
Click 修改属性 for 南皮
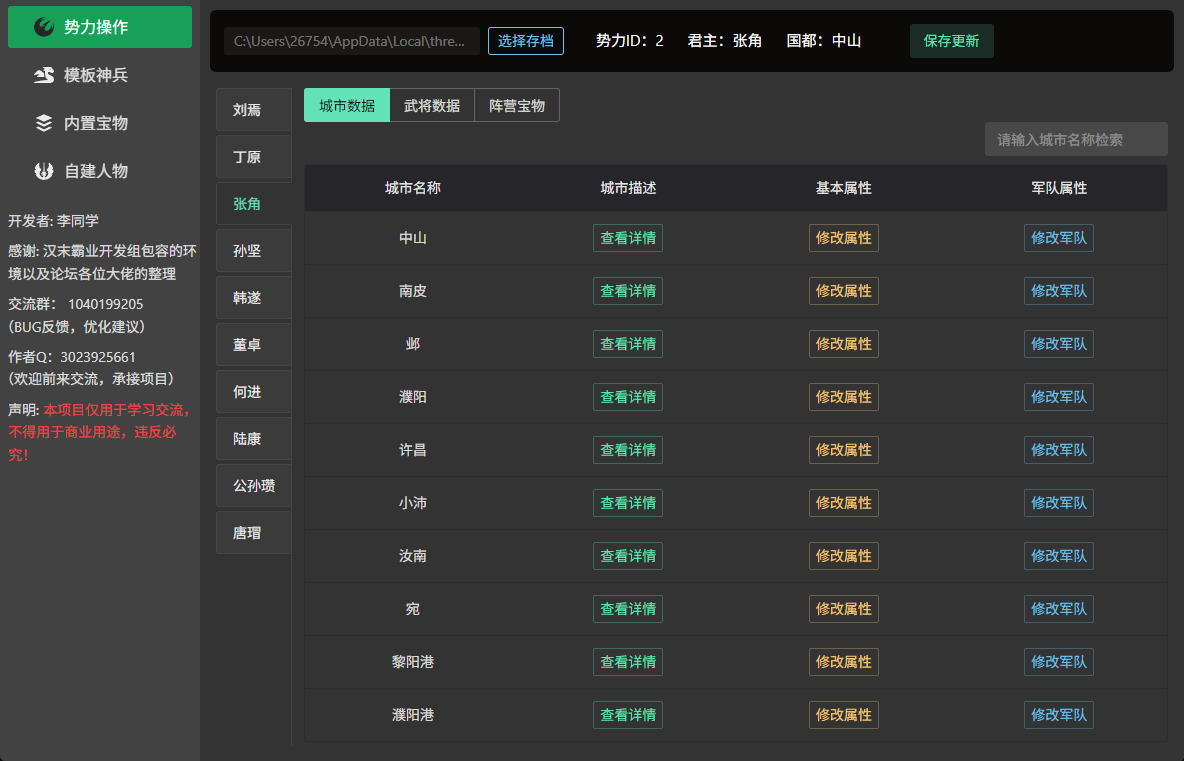tap(843, 291)
